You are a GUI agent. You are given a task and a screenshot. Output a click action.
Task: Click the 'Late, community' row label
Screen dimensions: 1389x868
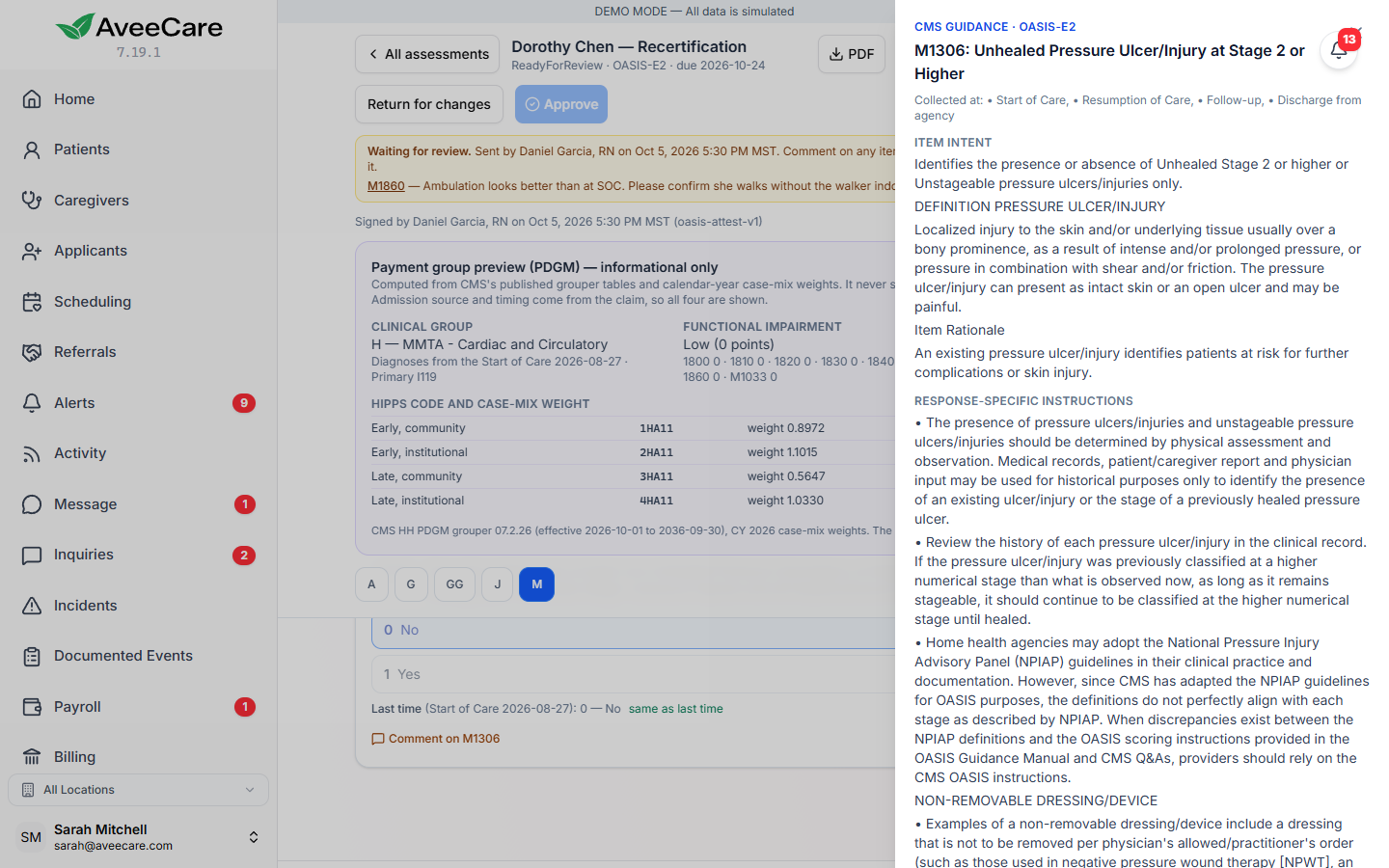[x=417, y=476]
